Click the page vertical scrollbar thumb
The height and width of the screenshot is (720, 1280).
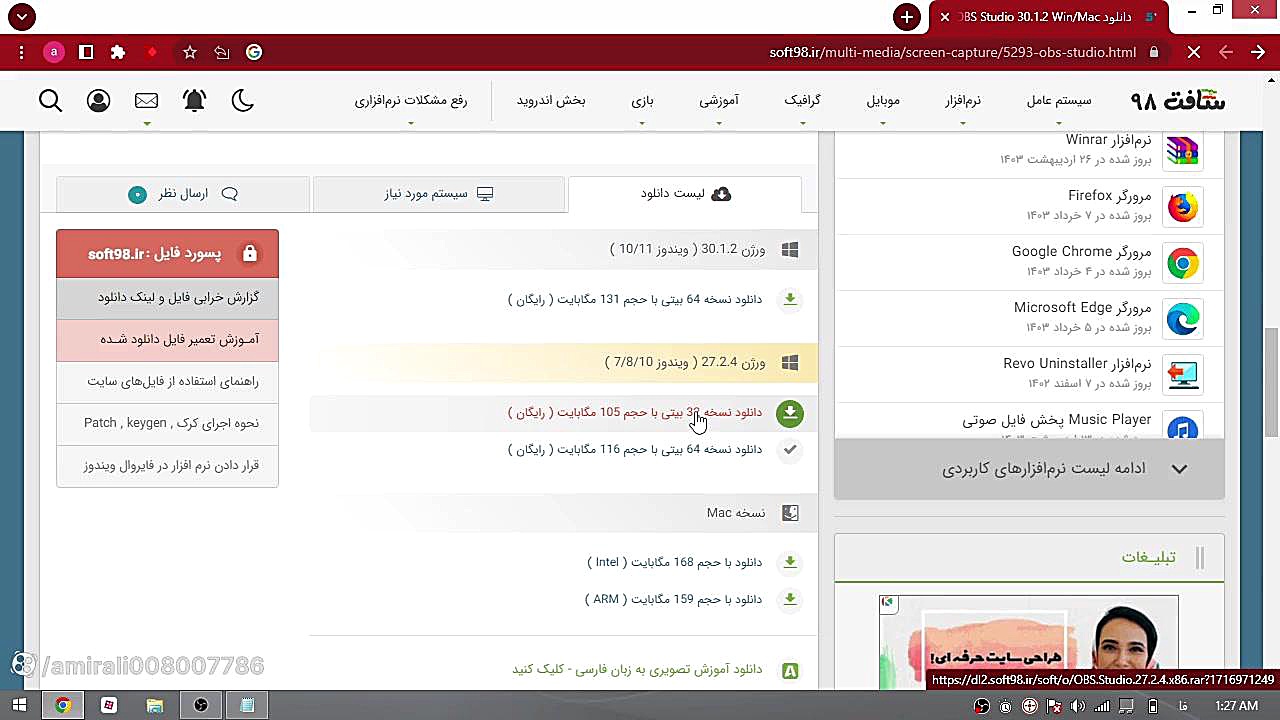click(1271, 382)
